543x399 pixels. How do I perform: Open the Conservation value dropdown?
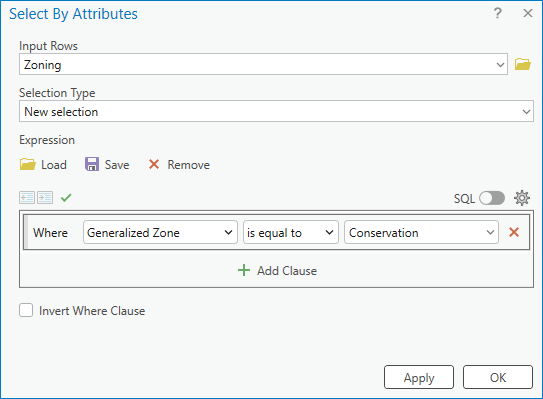[421, 232]
